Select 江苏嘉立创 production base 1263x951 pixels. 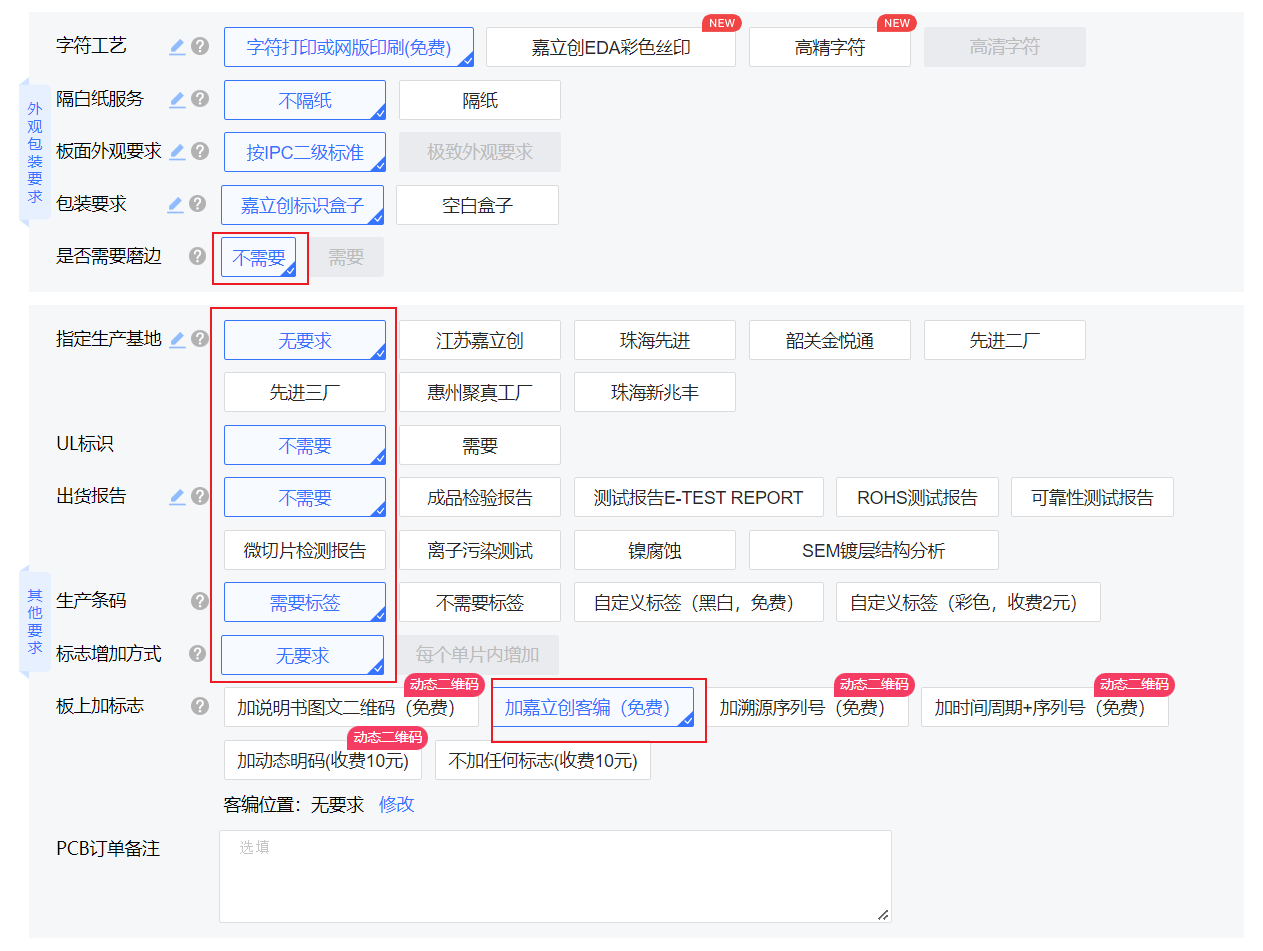(479, 340)
